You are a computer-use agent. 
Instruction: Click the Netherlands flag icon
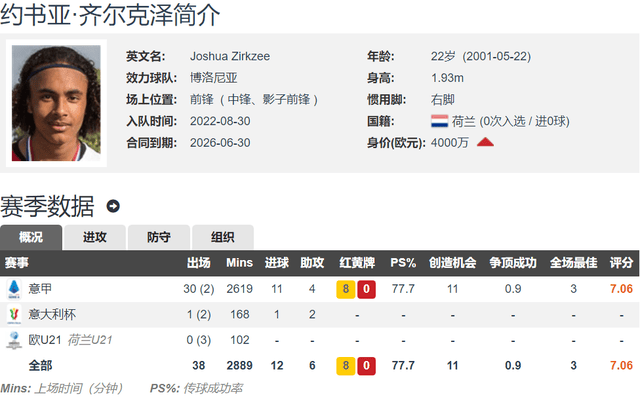tap(439, 121)
